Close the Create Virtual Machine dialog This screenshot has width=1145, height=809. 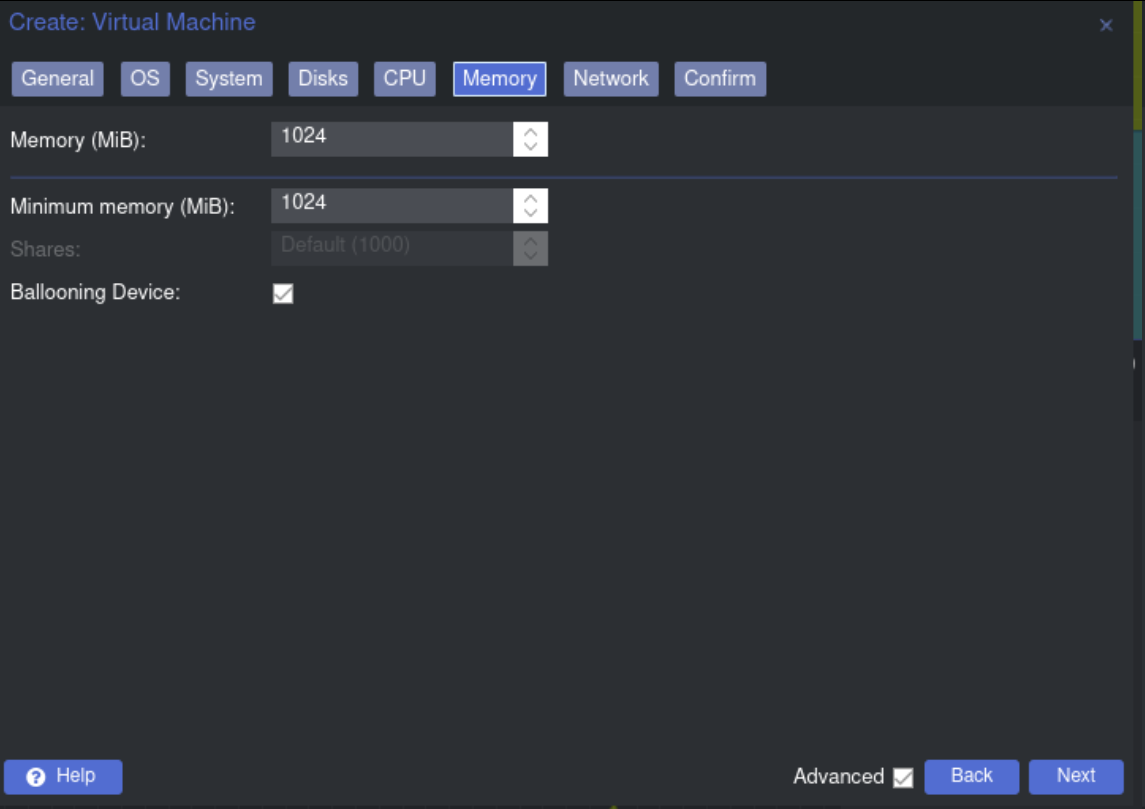1106,26
